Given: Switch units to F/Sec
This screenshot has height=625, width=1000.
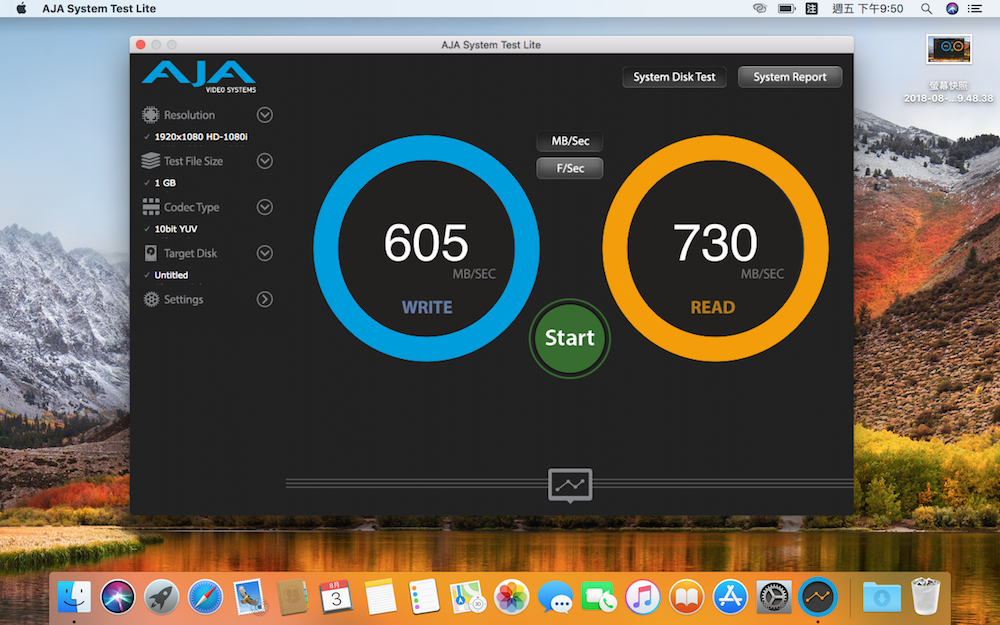Looking at the screenshot, I should [x=570, y=168].
